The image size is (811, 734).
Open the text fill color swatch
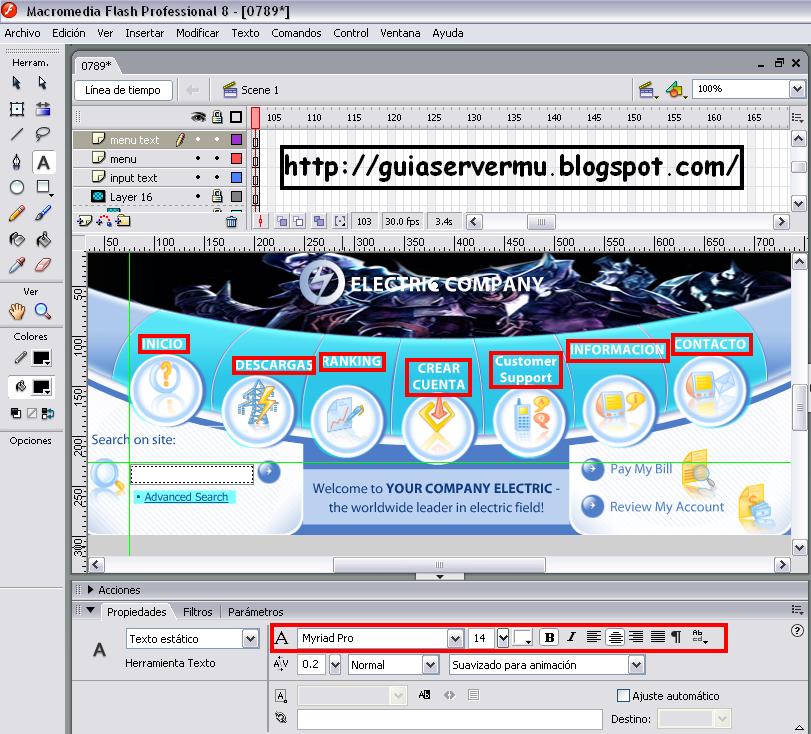[x=522, y=638]
